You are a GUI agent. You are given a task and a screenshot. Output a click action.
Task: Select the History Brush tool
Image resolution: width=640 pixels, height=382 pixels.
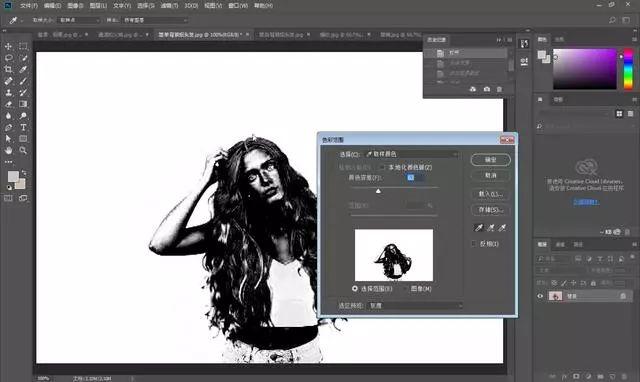tap(23, 93)
